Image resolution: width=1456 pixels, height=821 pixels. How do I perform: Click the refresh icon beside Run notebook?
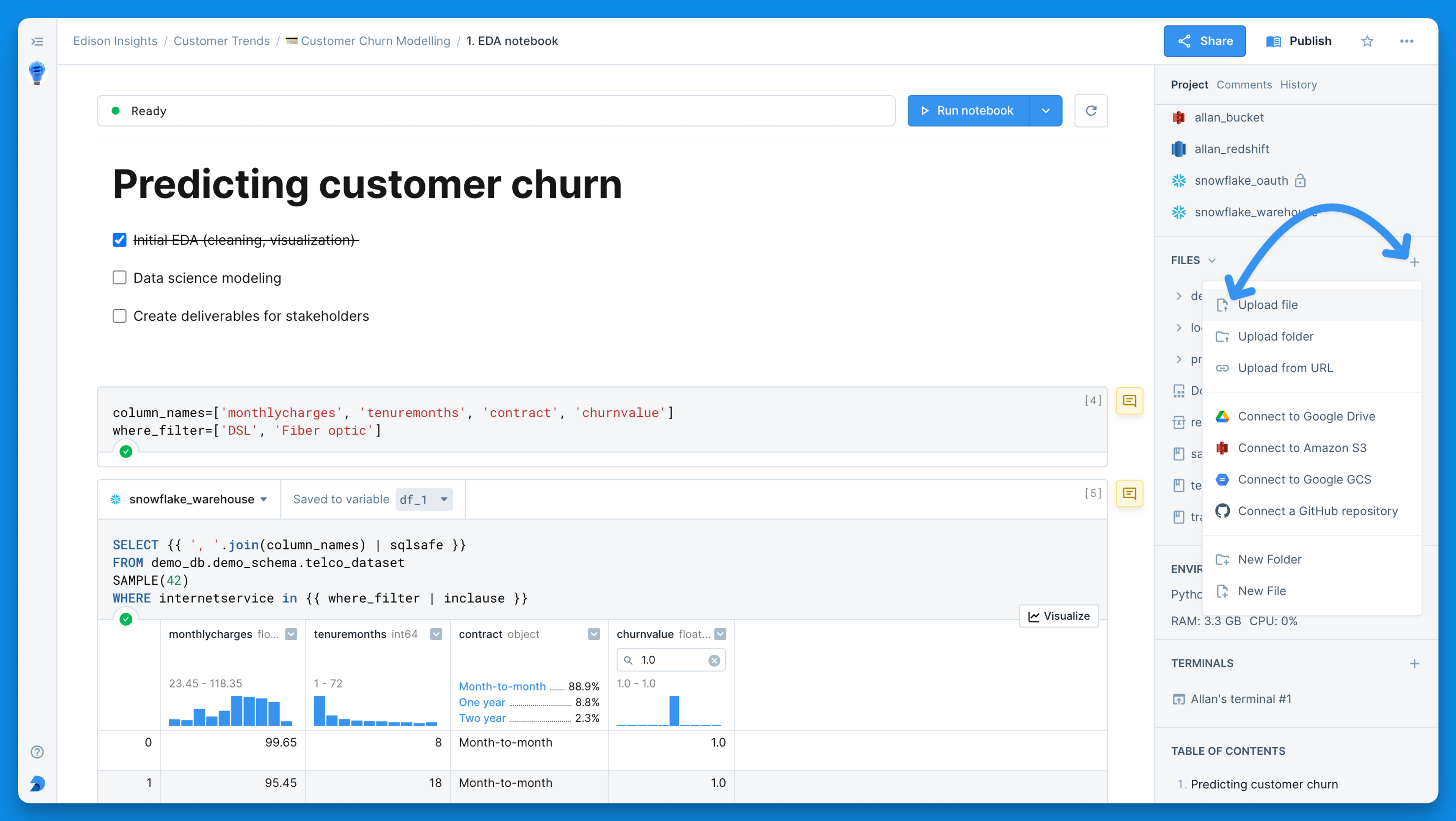[x=1090, y=111]
